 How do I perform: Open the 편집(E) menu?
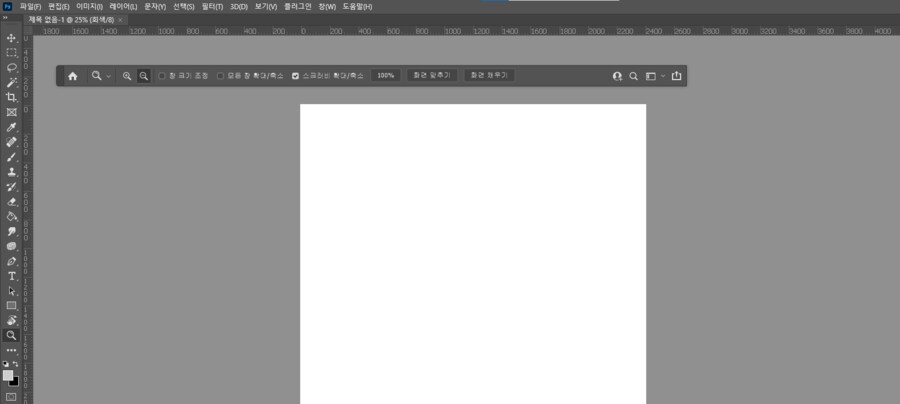point(59,7)
